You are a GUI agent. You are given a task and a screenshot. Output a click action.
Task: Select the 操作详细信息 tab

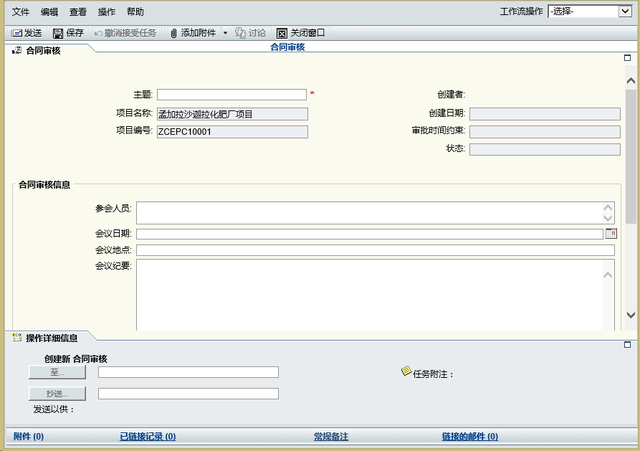pyautogui.click(x=51, y=338)
